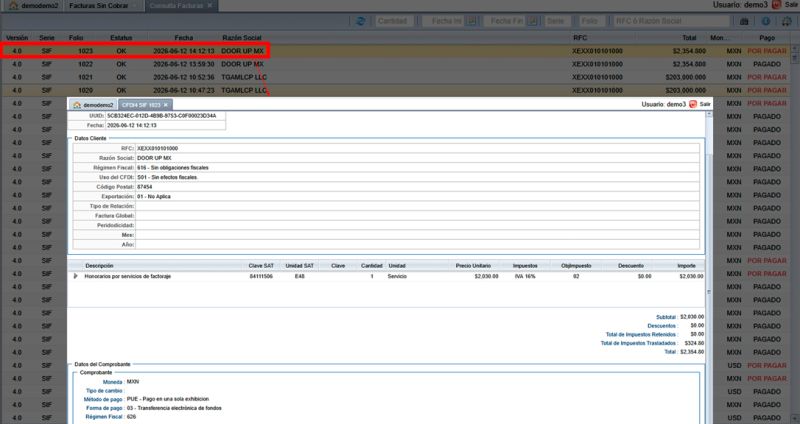
Task: Select the Consulta Facturas tab
Action: click(x=181, y=6)
